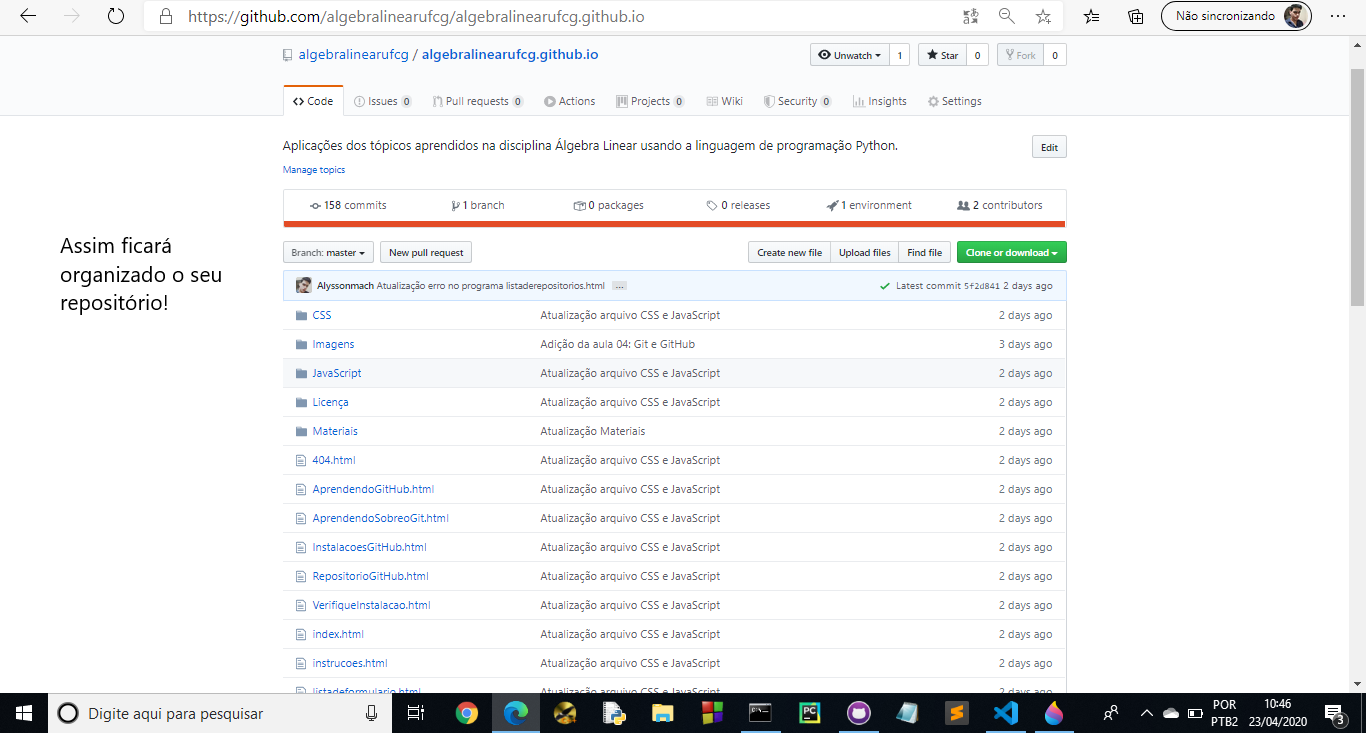Click Alyssonmach author avatar
The width and height of the screenshot is (1366, 733).
click(303, 286)
